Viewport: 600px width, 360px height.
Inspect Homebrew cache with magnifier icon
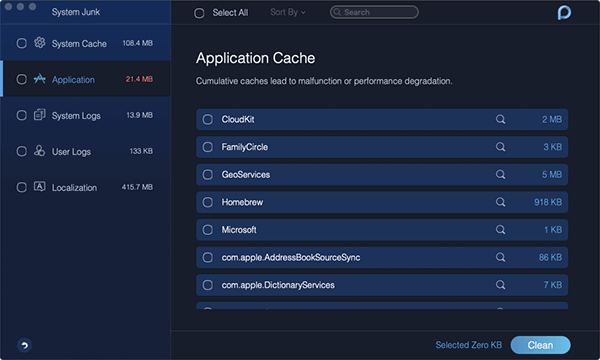pos(500,202)
